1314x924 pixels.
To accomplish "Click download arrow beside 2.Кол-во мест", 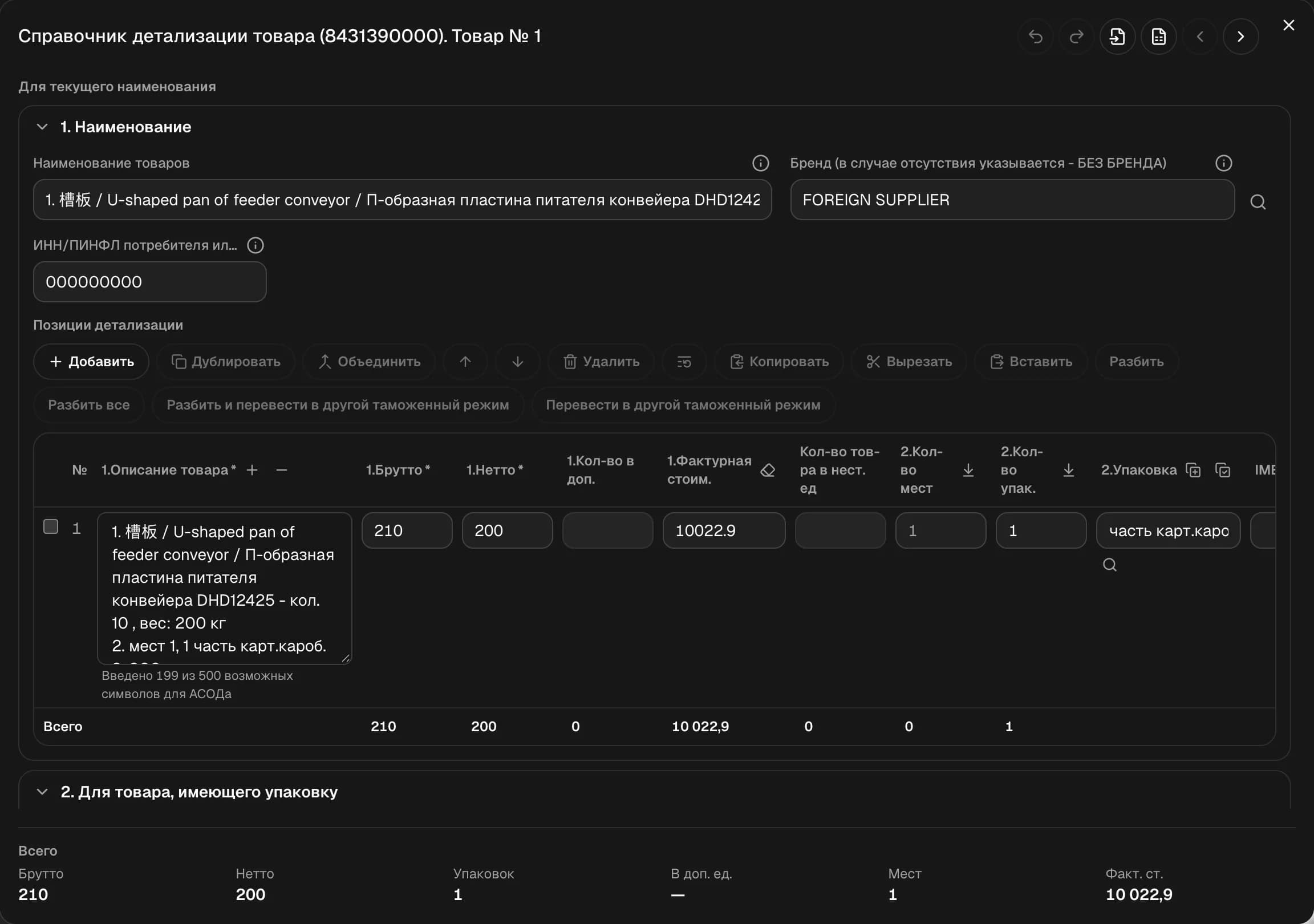I will [968, 470].
